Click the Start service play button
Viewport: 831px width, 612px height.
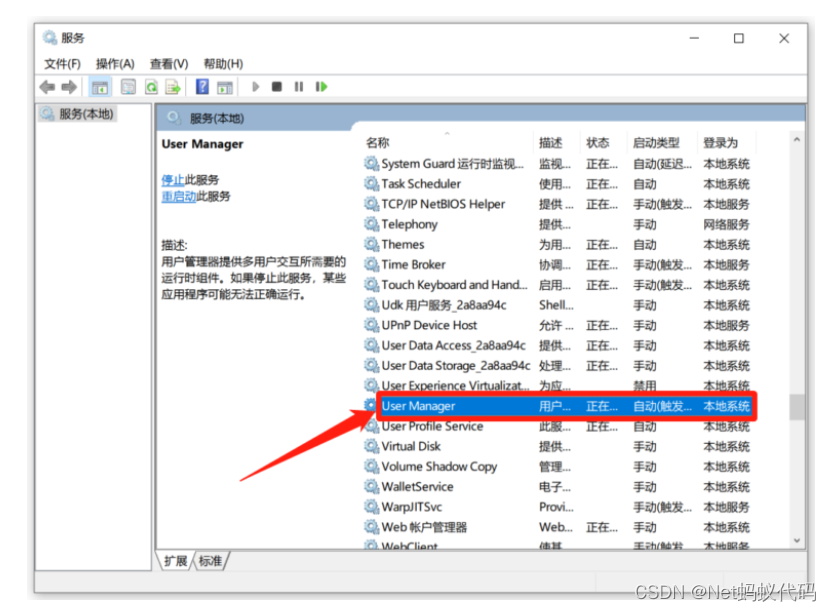pyautogui.click(x=255, y=86)
